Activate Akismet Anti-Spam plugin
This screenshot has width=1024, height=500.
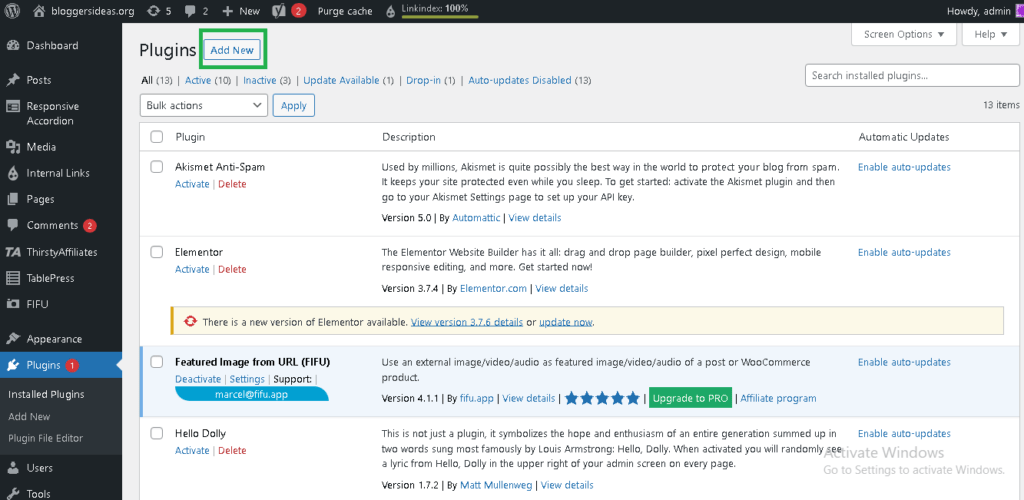click(x=192, y=184)
